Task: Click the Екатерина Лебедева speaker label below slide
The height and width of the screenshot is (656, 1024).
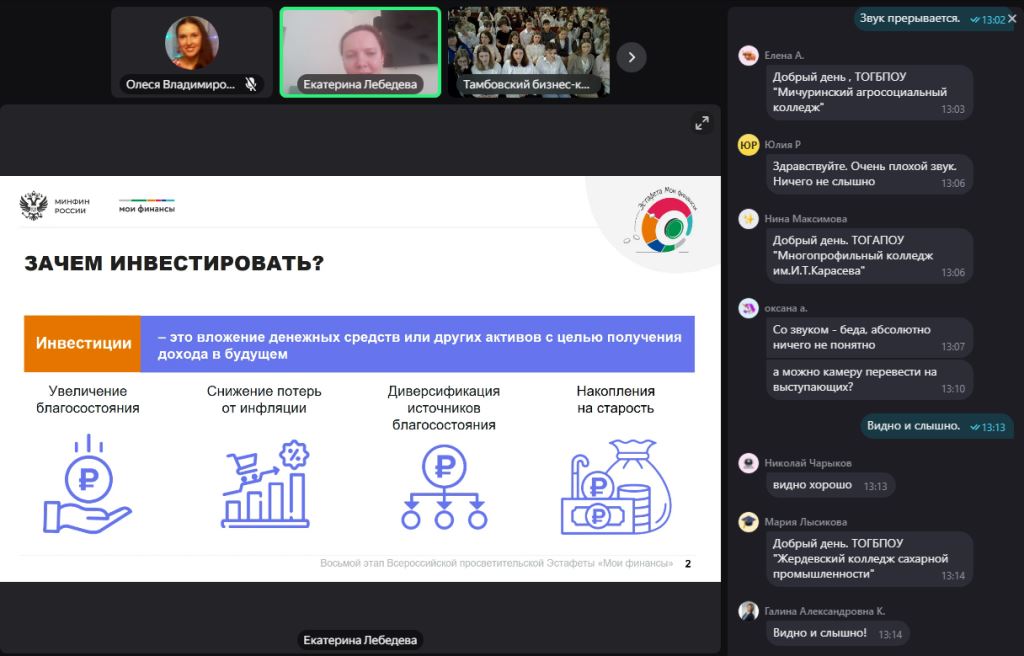Action: click(x=360, y=640)
